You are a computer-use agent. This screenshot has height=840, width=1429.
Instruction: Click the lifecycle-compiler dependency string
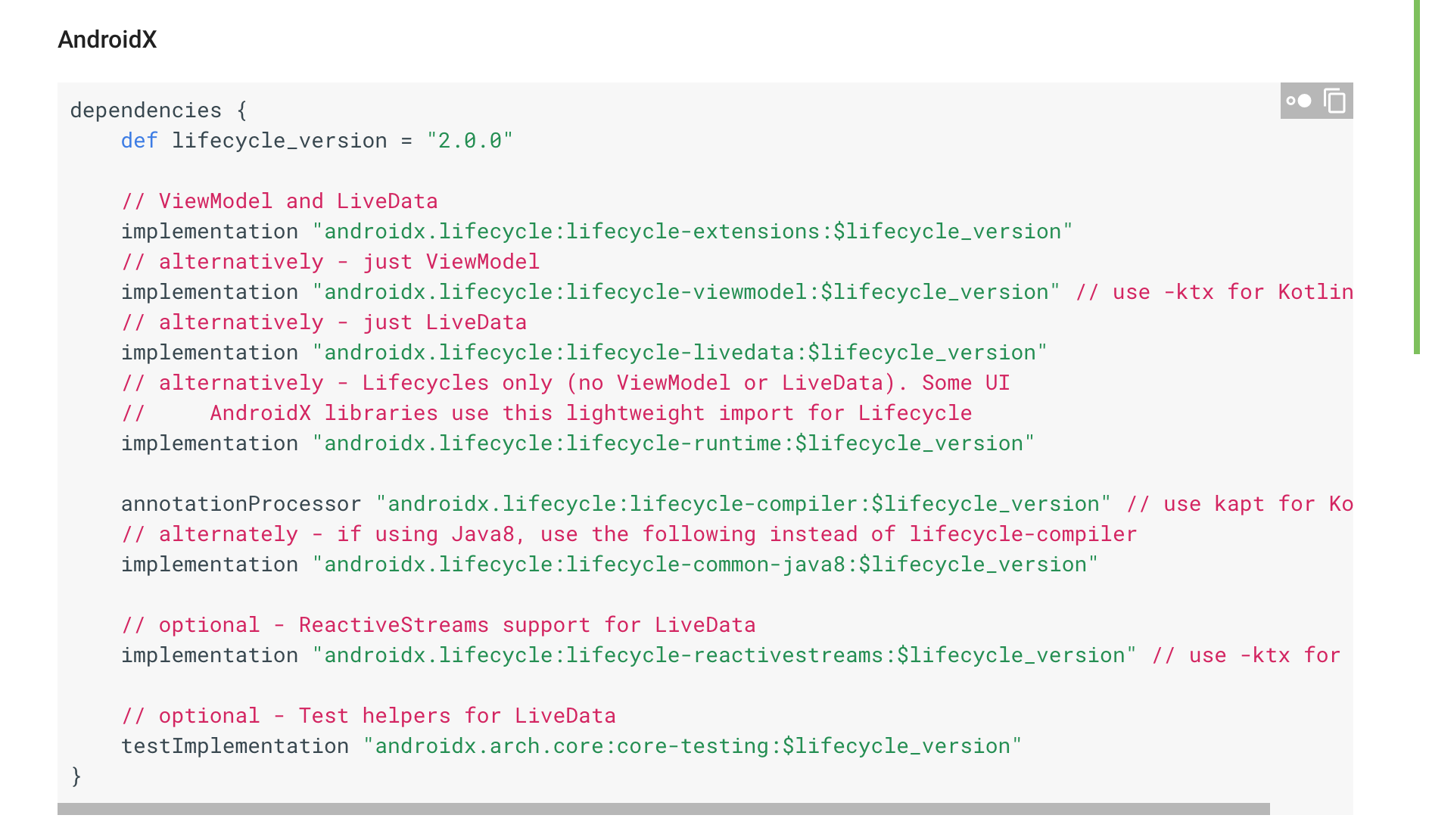[x=744, y=504]
